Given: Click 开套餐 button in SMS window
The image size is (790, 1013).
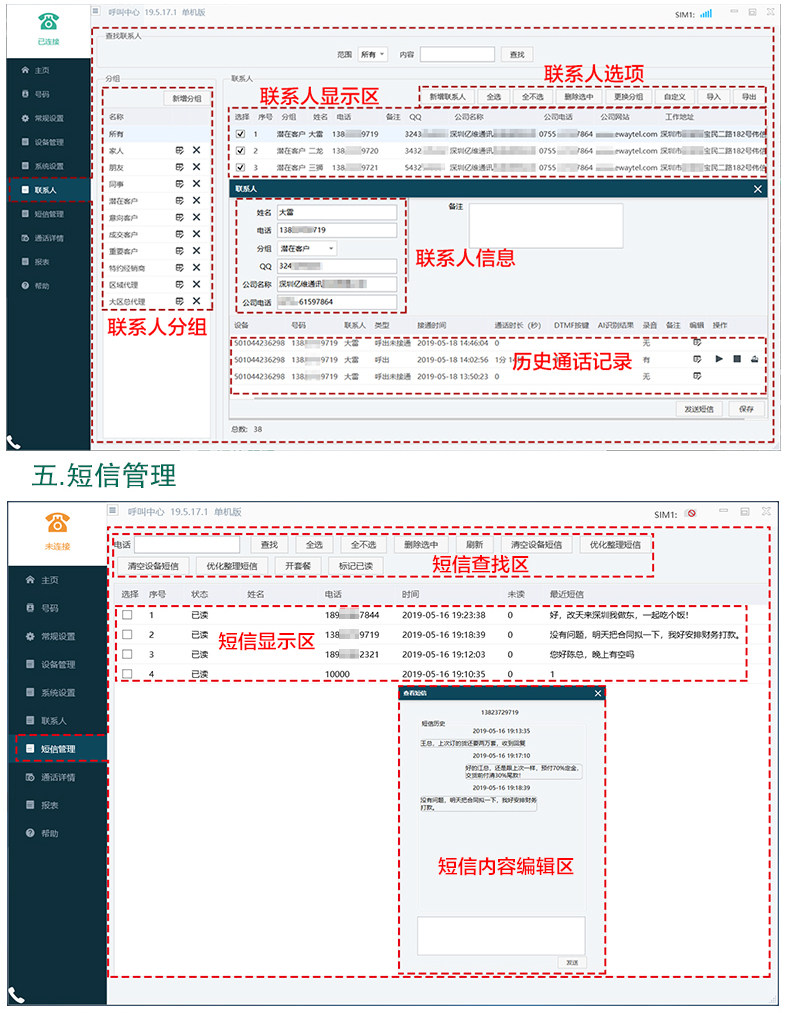Looking at the screenshot, I should click(298, 565).
